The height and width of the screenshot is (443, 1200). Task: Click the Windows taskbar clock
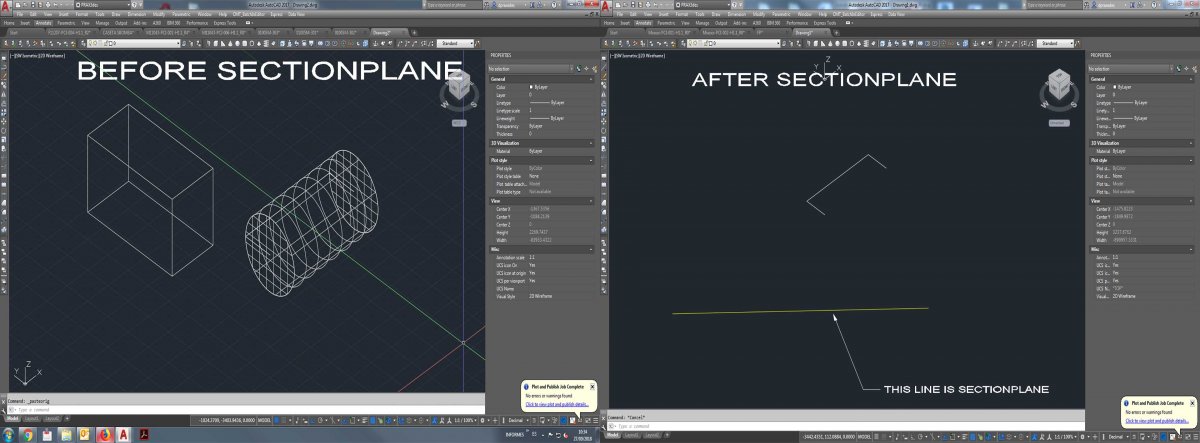pyautogui.click(x=582, y=435)
